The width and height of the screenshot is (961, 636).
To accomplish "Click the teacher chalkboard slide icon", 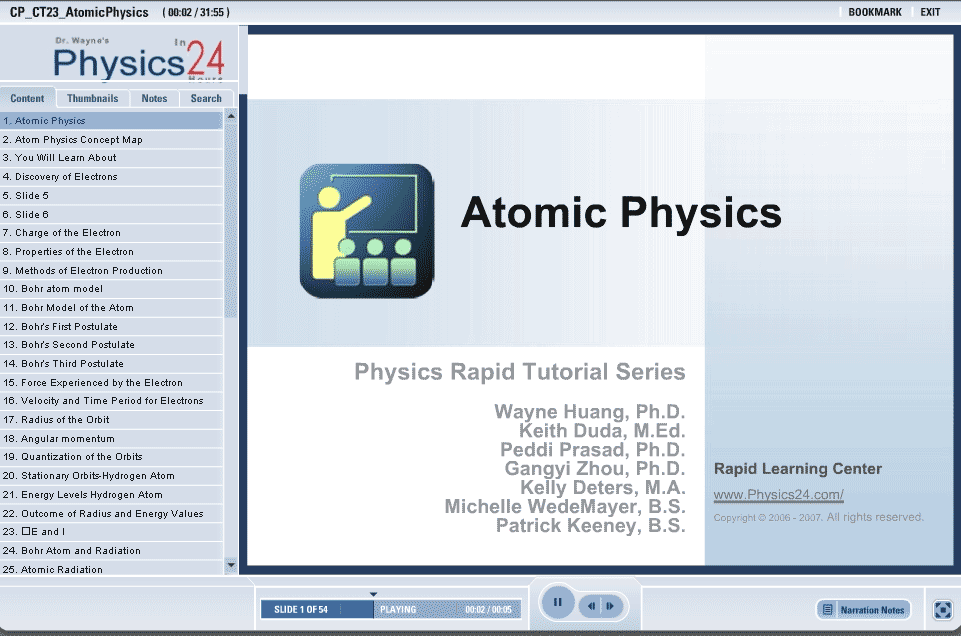I will pos(366,231).
